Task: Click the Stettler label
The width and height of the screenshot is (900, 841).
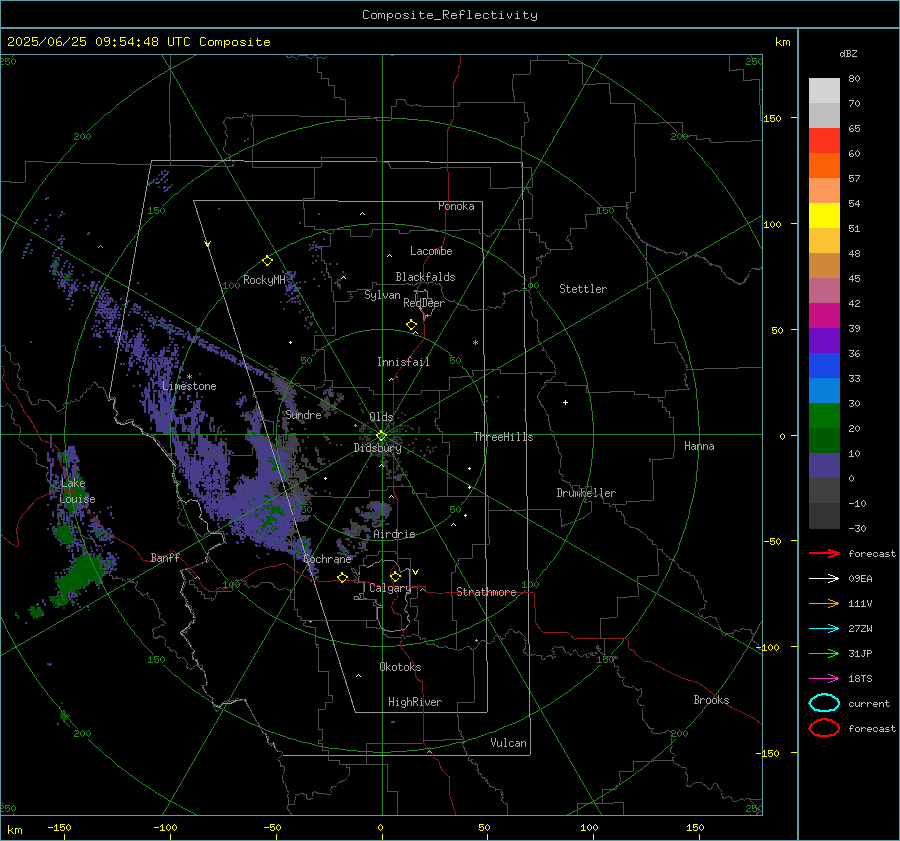Action: pos(583,289)
